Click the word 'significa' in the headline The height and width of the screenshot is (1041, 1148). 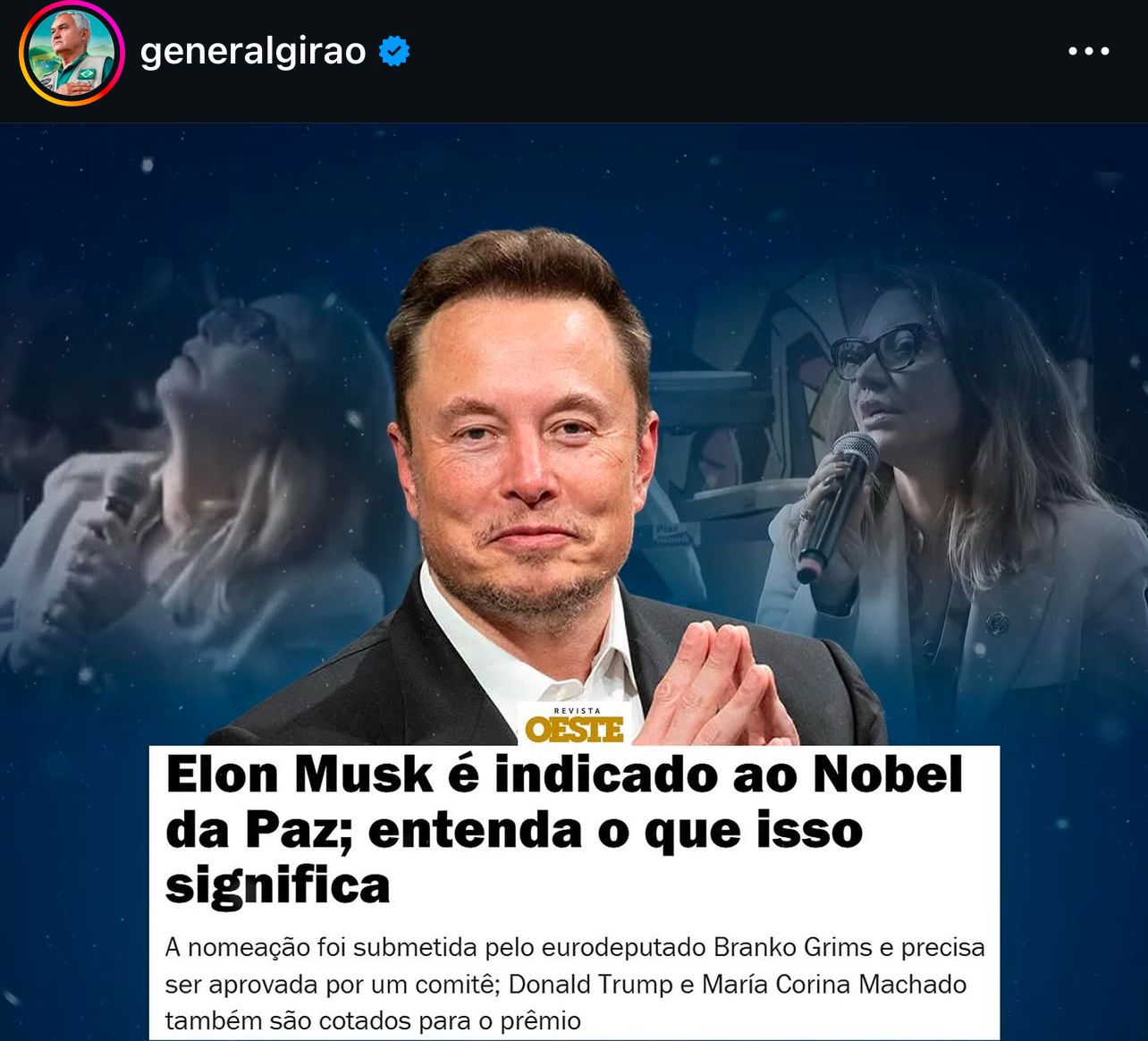(278, 886)
